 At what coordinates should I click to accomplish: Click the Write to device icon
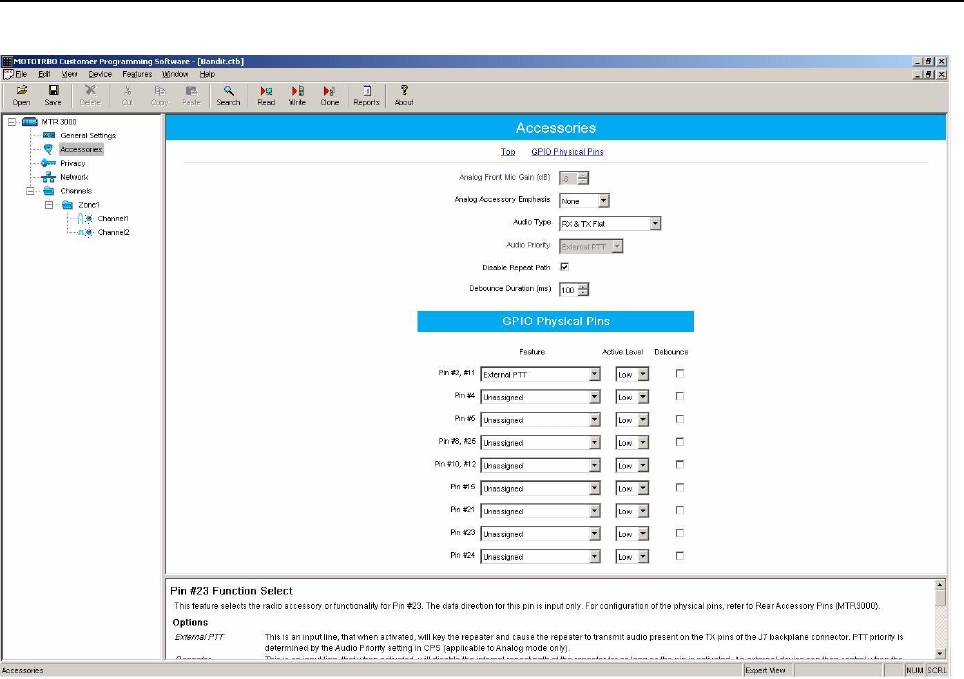pos(298,90)
